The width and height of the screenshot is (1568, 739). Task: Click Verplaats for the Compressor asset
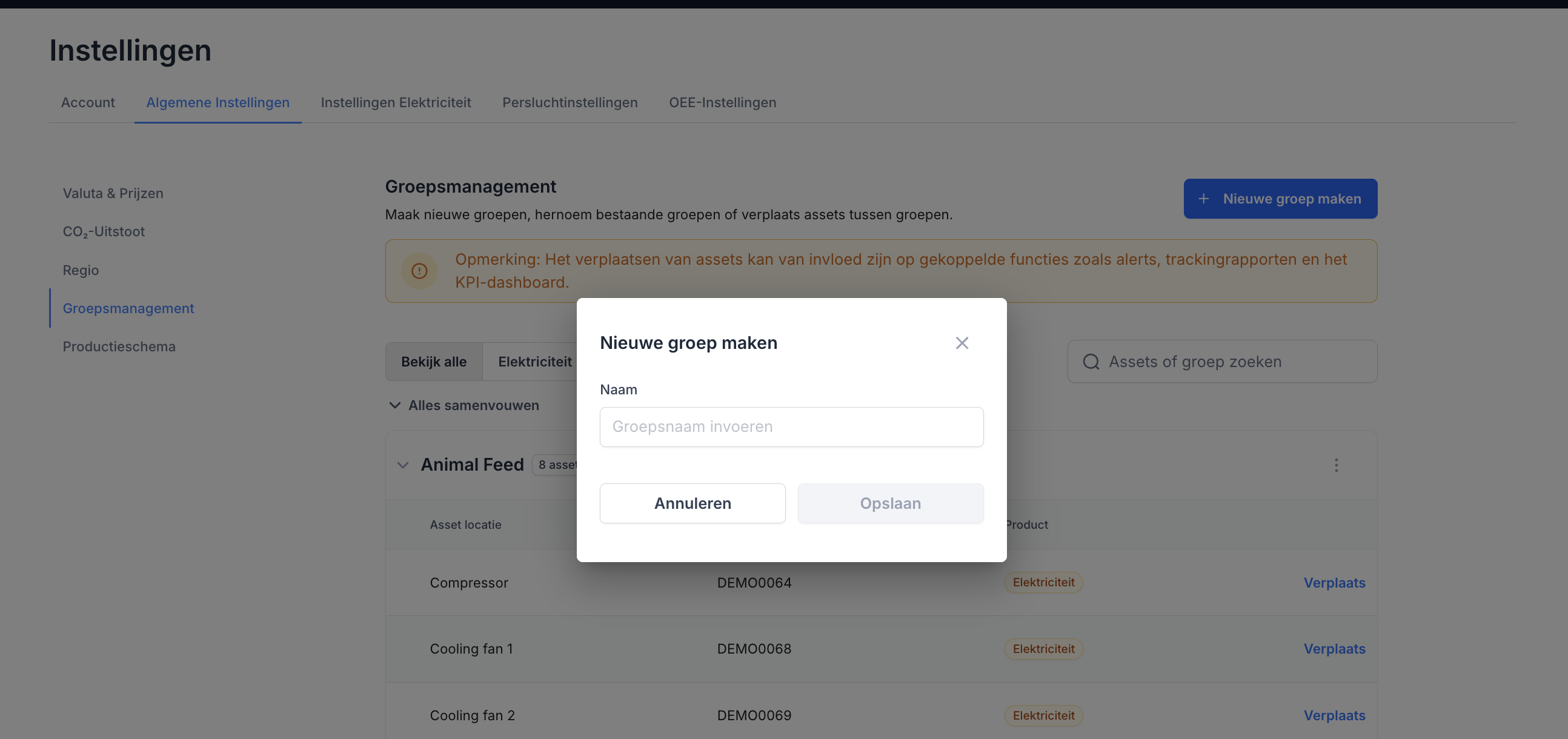tap(1334, 583)
